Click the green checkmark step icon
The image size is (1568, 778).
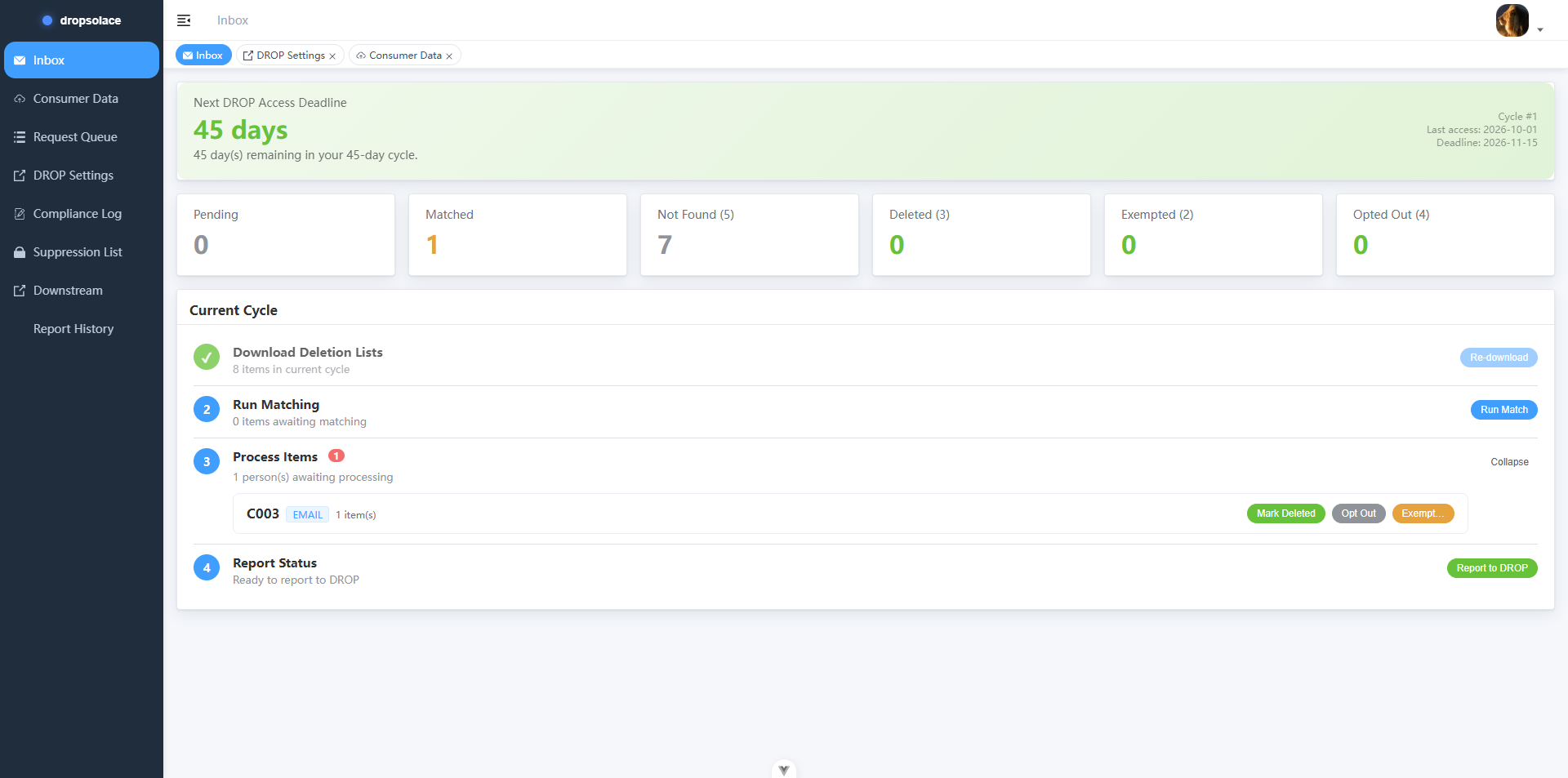(207, 357)
